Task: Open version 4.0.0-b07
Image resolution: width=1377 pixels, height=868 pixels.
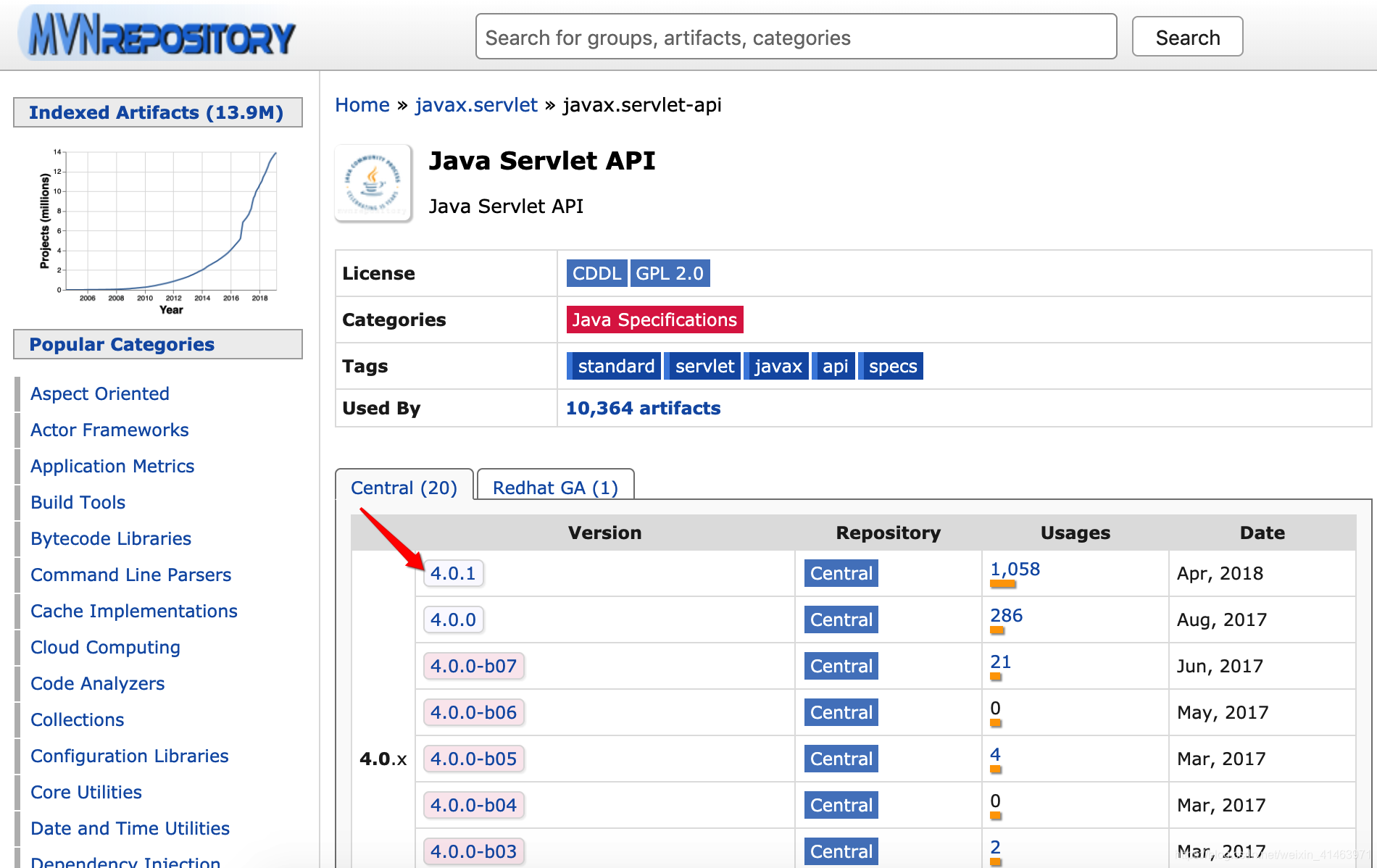Action: click(x=473, y=666)
